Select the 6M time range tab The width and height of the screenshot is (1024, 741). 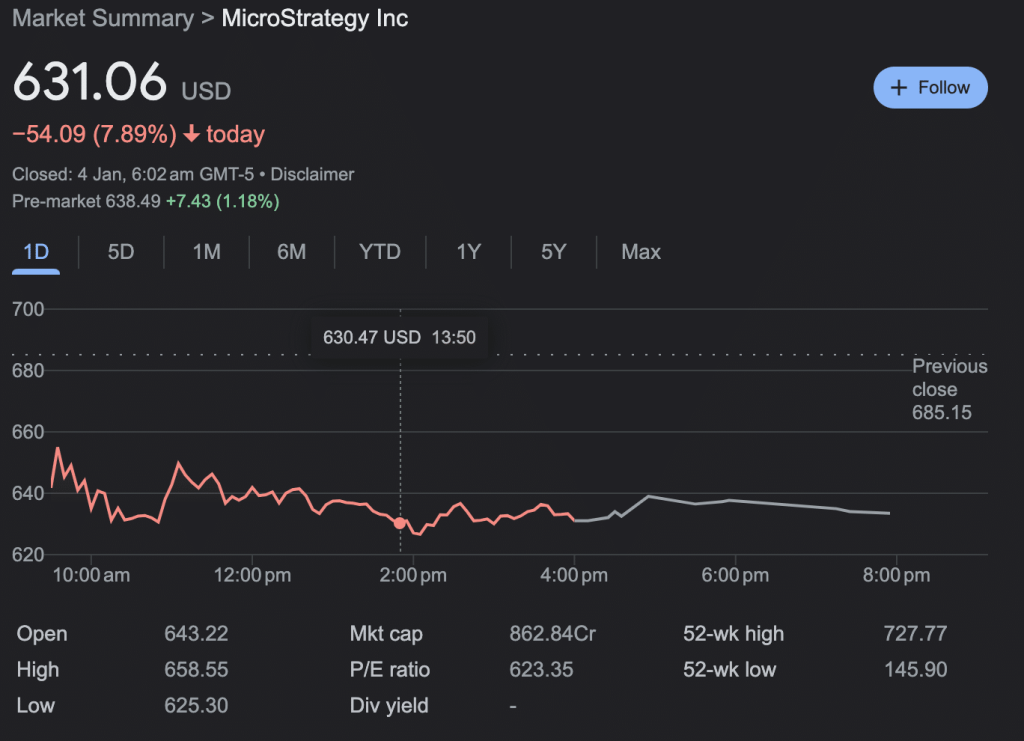point(291,252)
